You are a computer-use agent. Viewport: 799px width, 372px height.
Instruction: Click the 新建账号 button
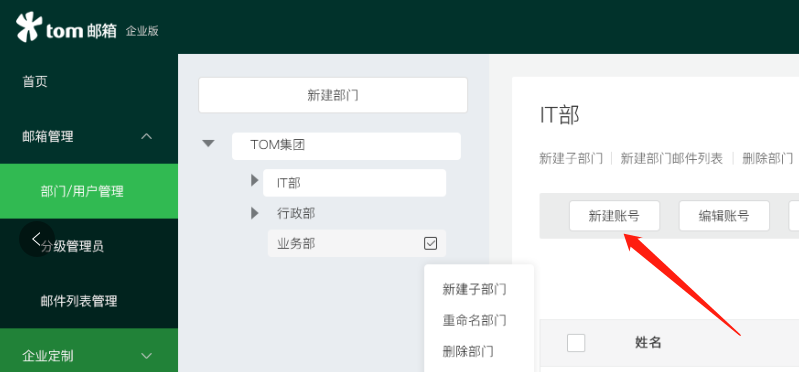pyautogui.click(x=614, y=216)
